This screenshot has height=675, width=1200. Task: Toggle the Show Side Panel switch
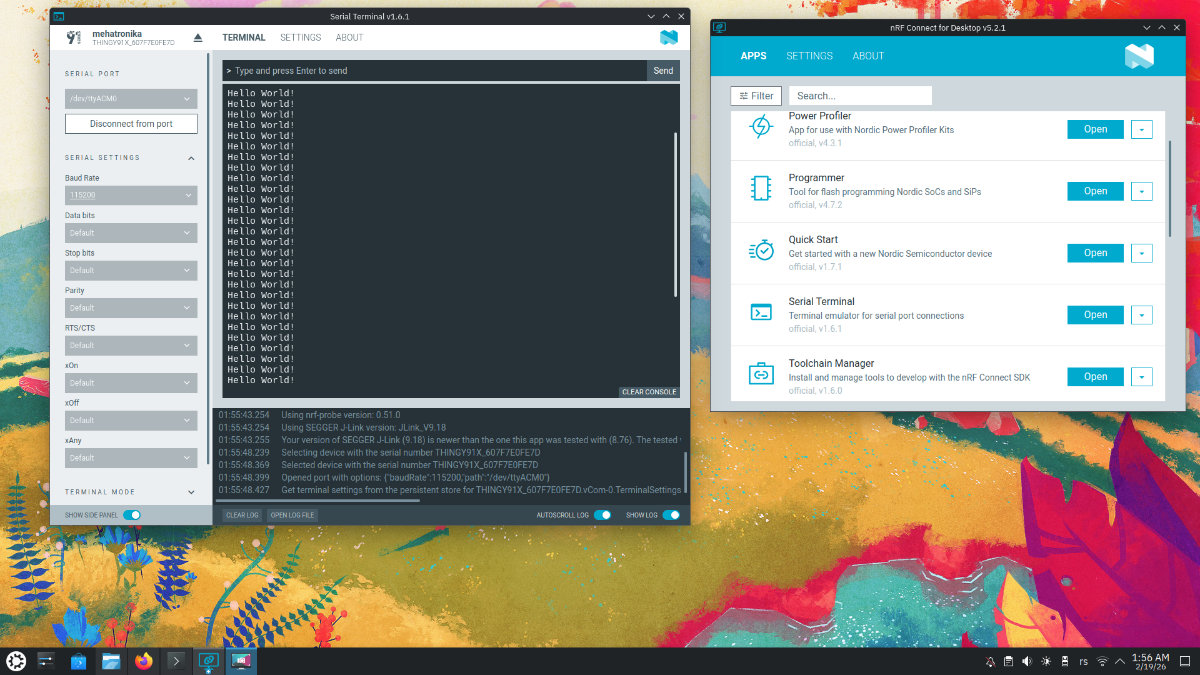(x=132, y=515)
